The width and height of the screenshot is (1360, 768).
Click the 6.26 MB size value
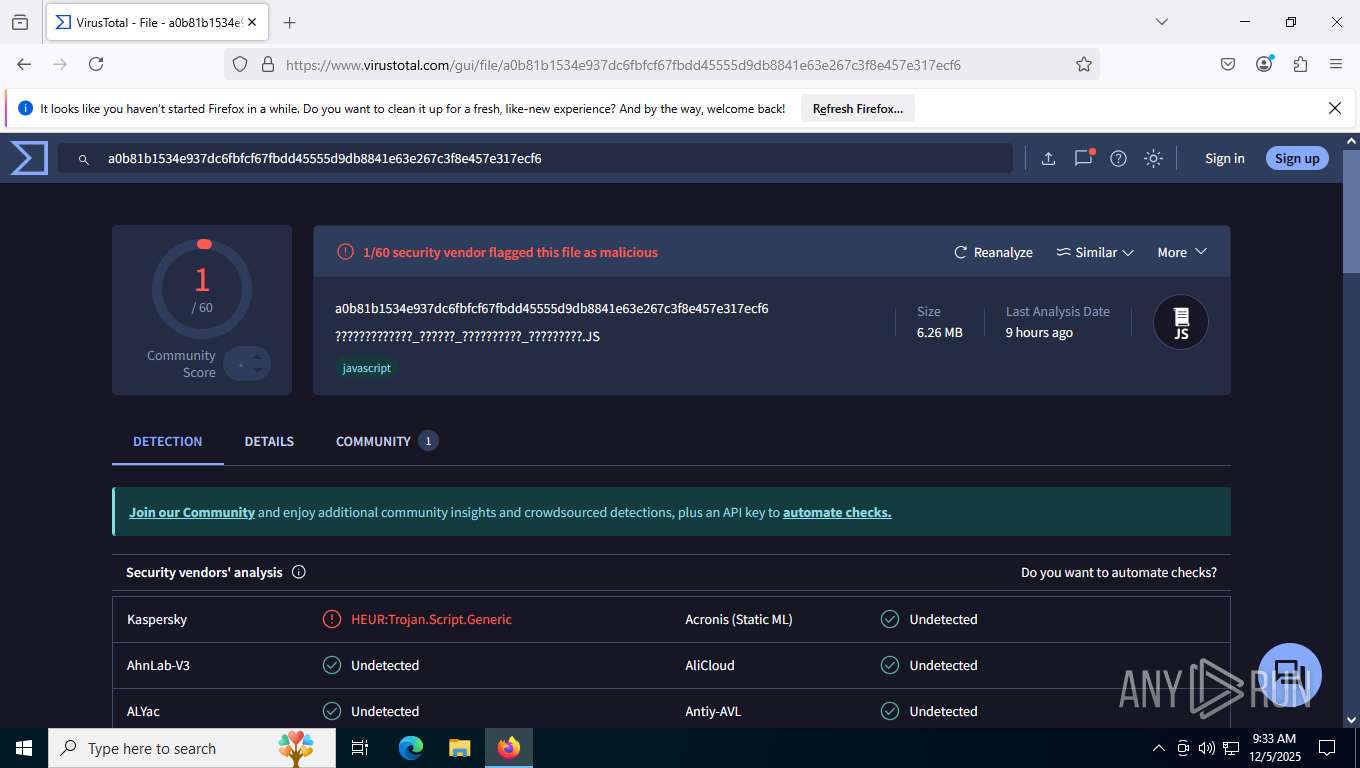[939, 332]
